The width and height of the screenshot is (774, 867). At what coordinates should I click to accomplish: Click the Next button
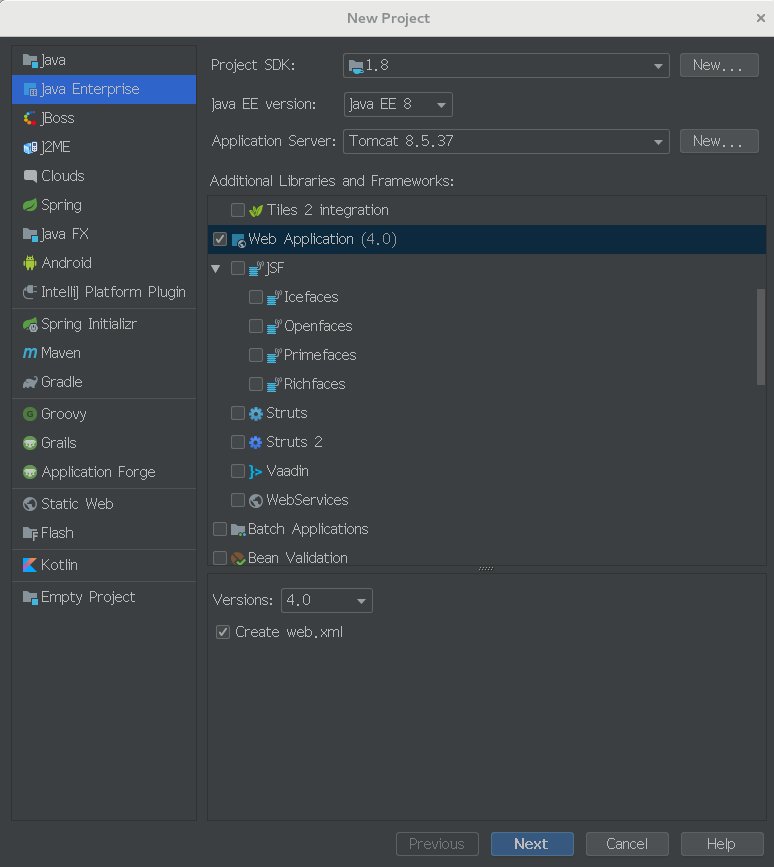click(532, 844)
